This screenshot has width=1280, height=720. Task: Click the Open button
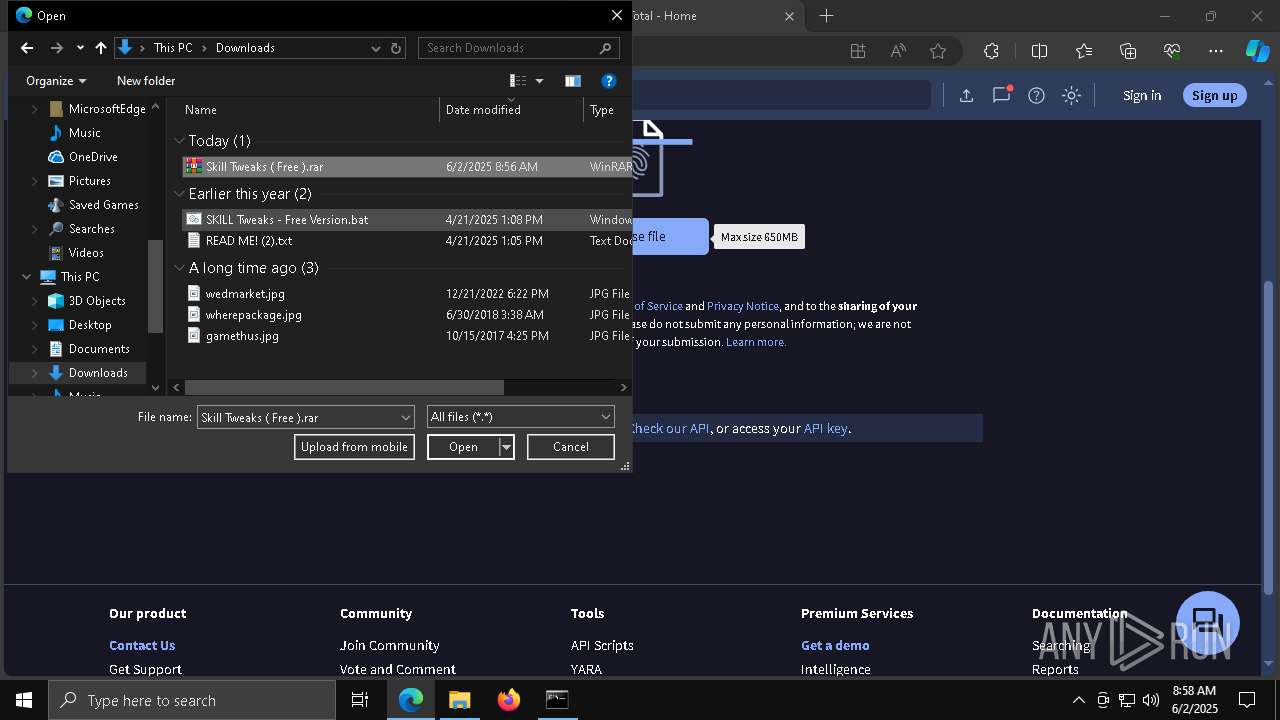pyautogui.click(x=463, y=447)
